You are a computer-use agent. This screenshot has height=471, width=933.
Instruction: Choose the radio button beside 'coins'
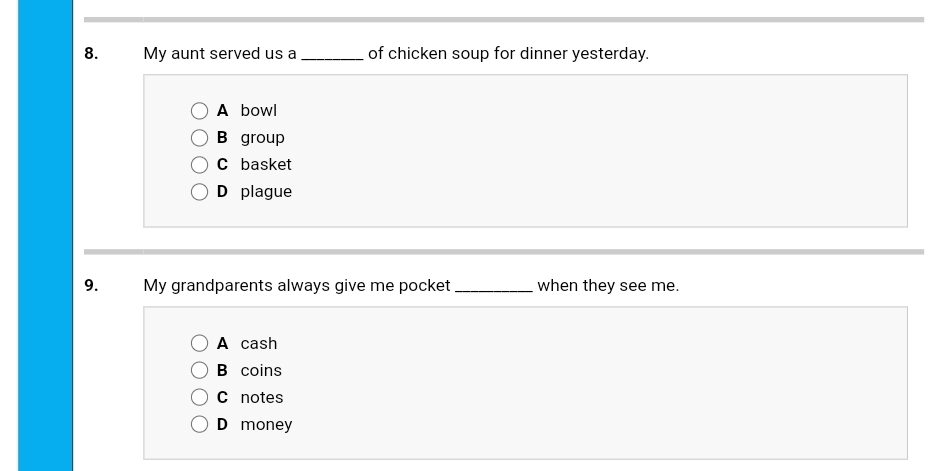(200, 371)
